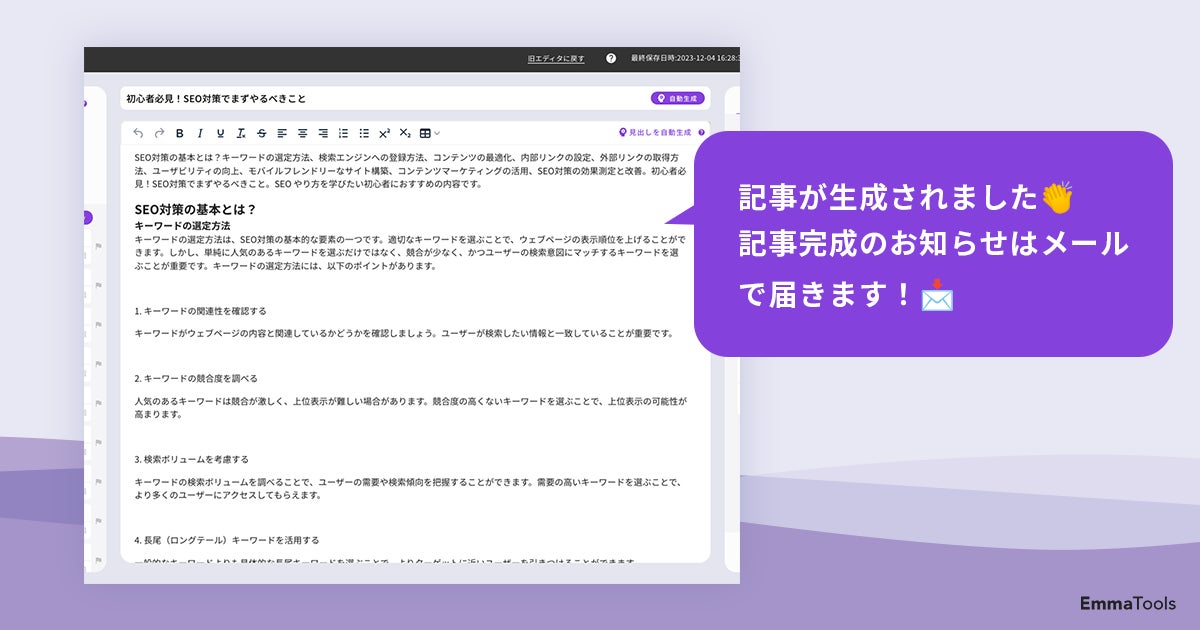Viewport: 1200px width, 630px height.
Task: Click paragraph starting キーワードがウェブページの内容と関連
Action: [404, 333]
